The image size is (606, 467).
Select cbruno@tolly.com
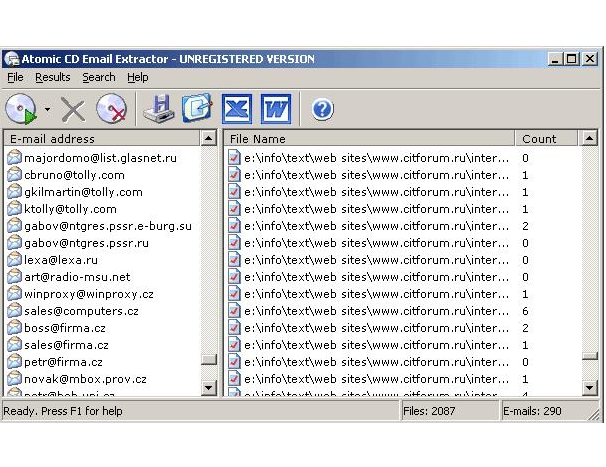74,175
